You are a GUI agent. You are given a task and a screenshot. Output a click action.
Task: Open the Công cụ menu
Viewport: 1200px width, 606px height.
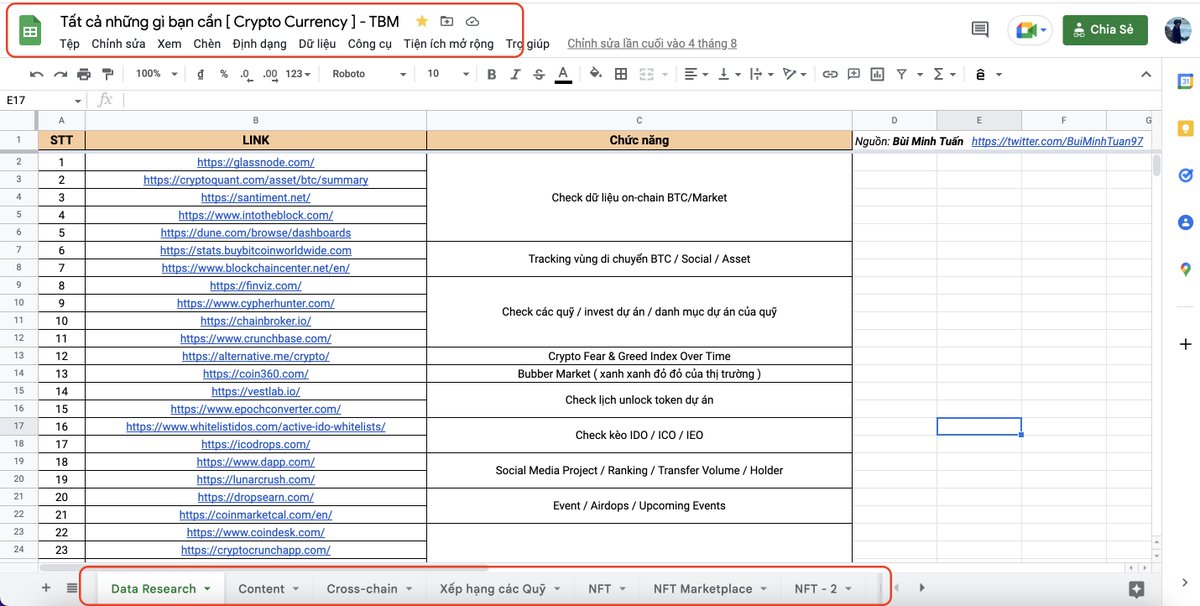pos(370,44)
